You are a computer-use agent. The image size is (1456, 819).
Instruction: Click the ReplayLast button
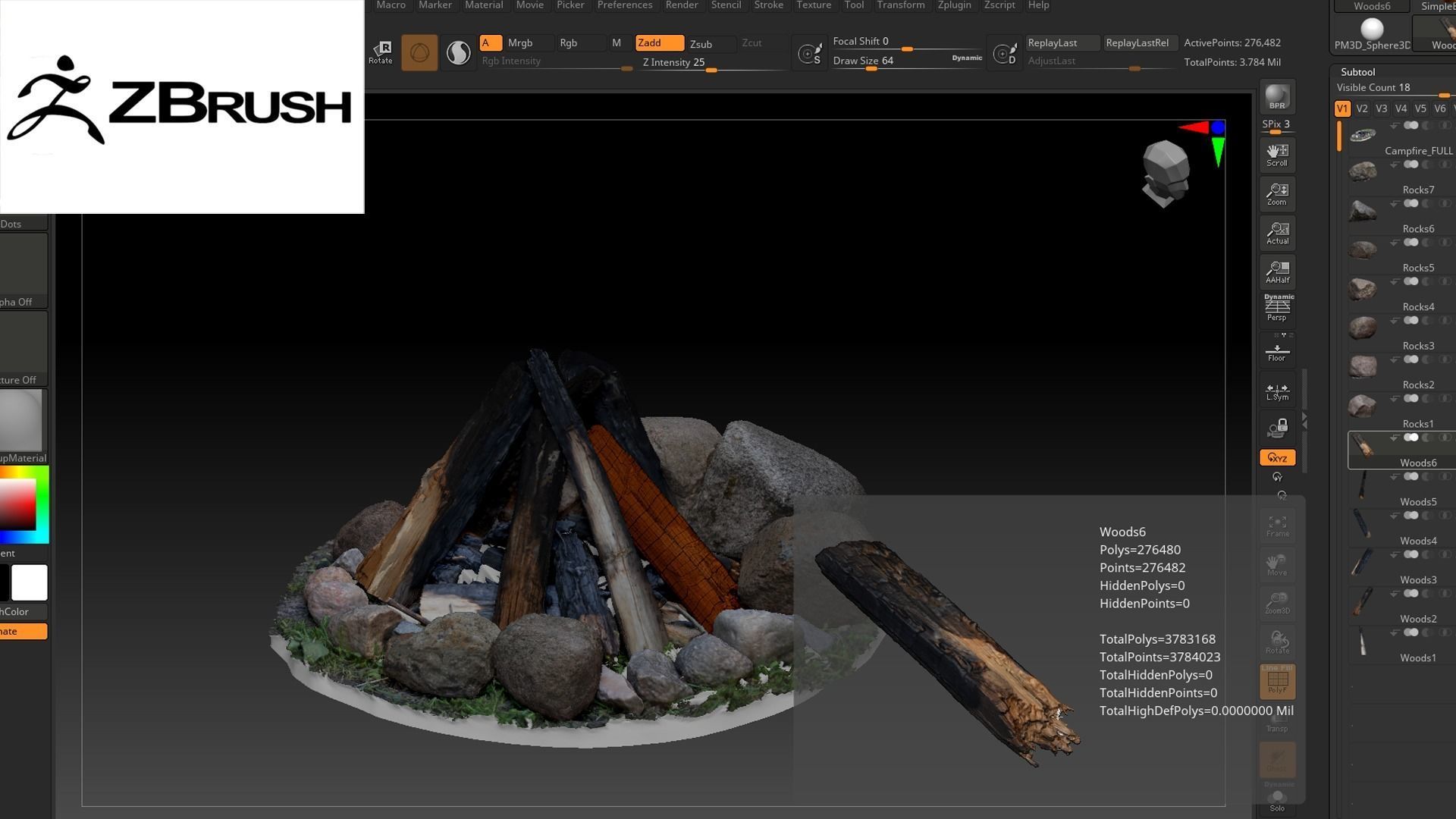click(x=1062, y=43)
